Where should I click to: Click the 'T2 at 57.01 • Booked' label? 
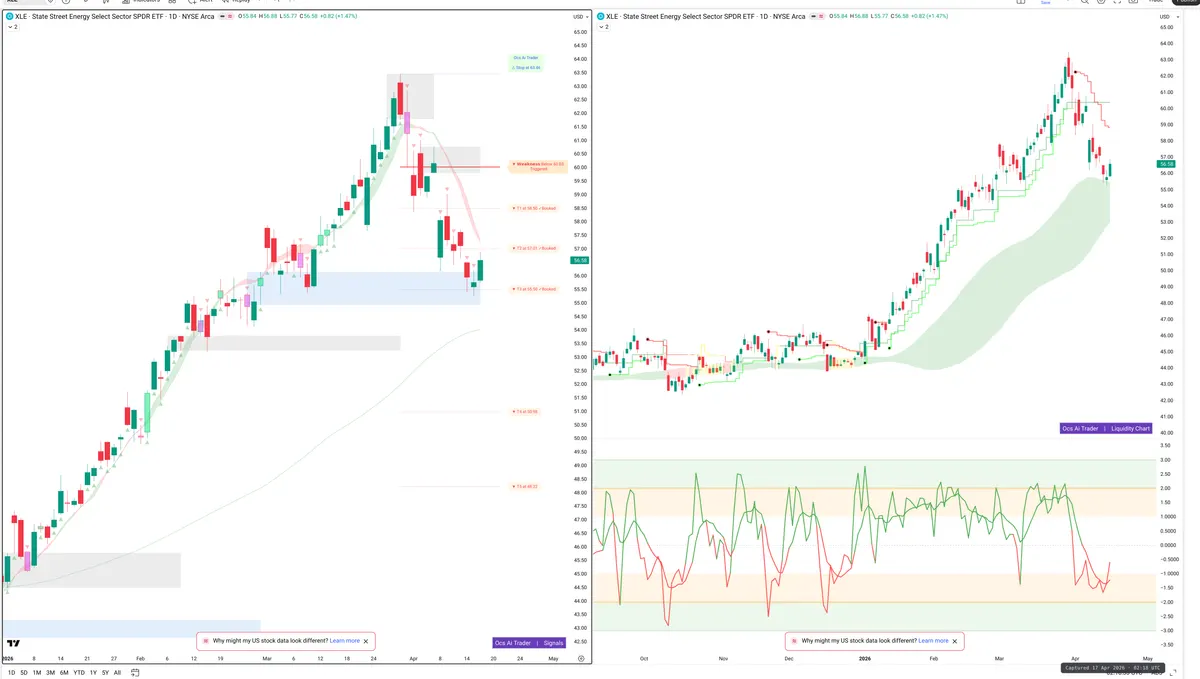(x=536, y=247)
